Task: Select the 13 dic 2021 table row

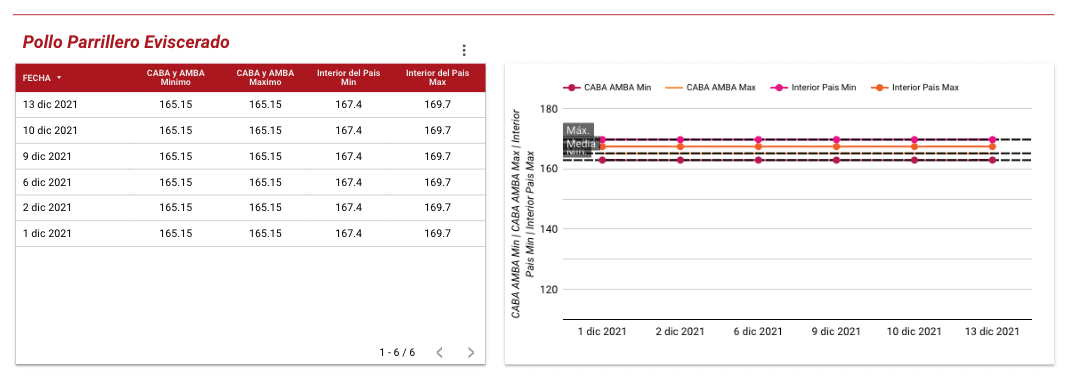Action: 250,105
